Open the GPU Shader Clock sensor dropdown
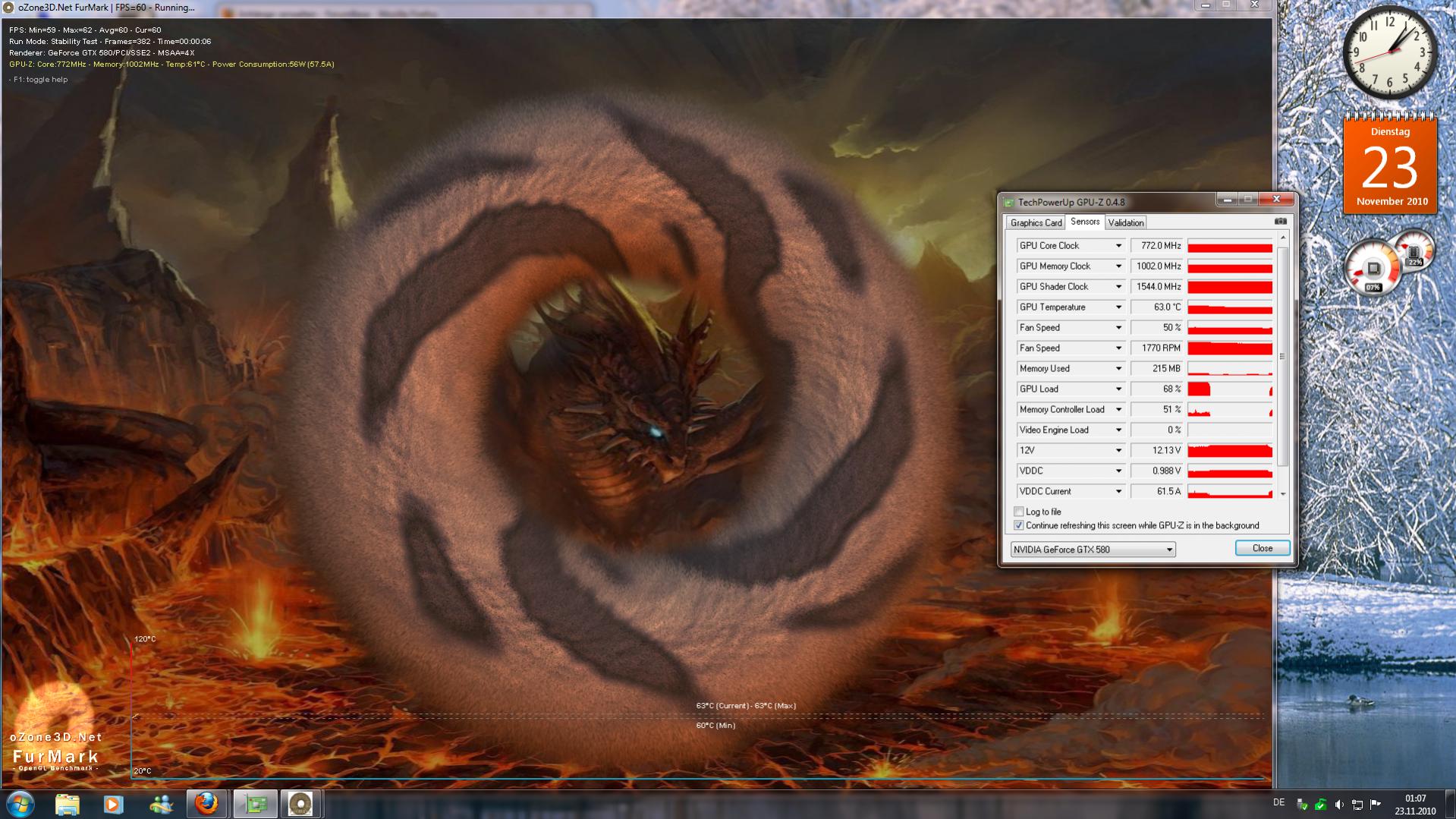The image size is (1456, 819). click(x=1118, y=287)
